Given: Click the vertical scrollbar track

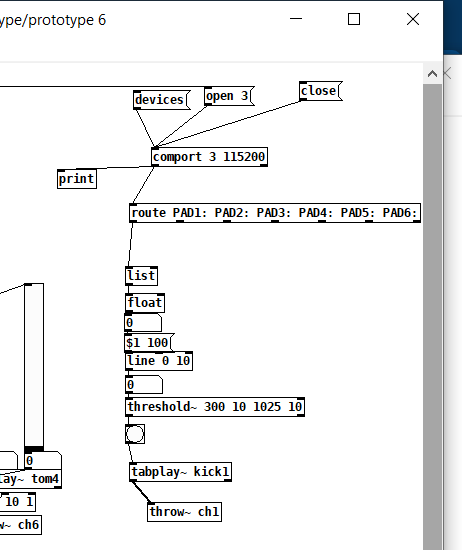Looking at the screenshot, I should coord(432,317).
